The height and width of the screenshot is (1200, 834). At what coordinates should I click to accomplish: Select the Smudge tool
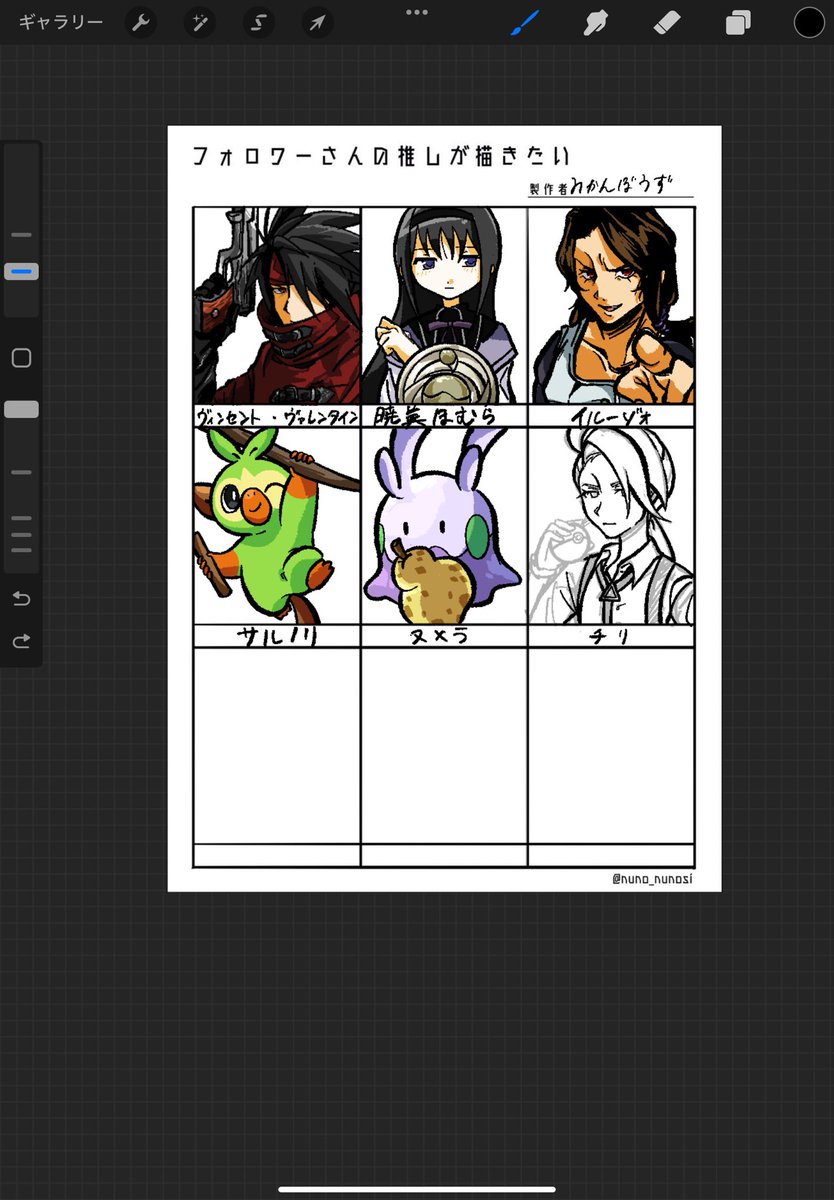pyautogui.click(x=597, y=22)
